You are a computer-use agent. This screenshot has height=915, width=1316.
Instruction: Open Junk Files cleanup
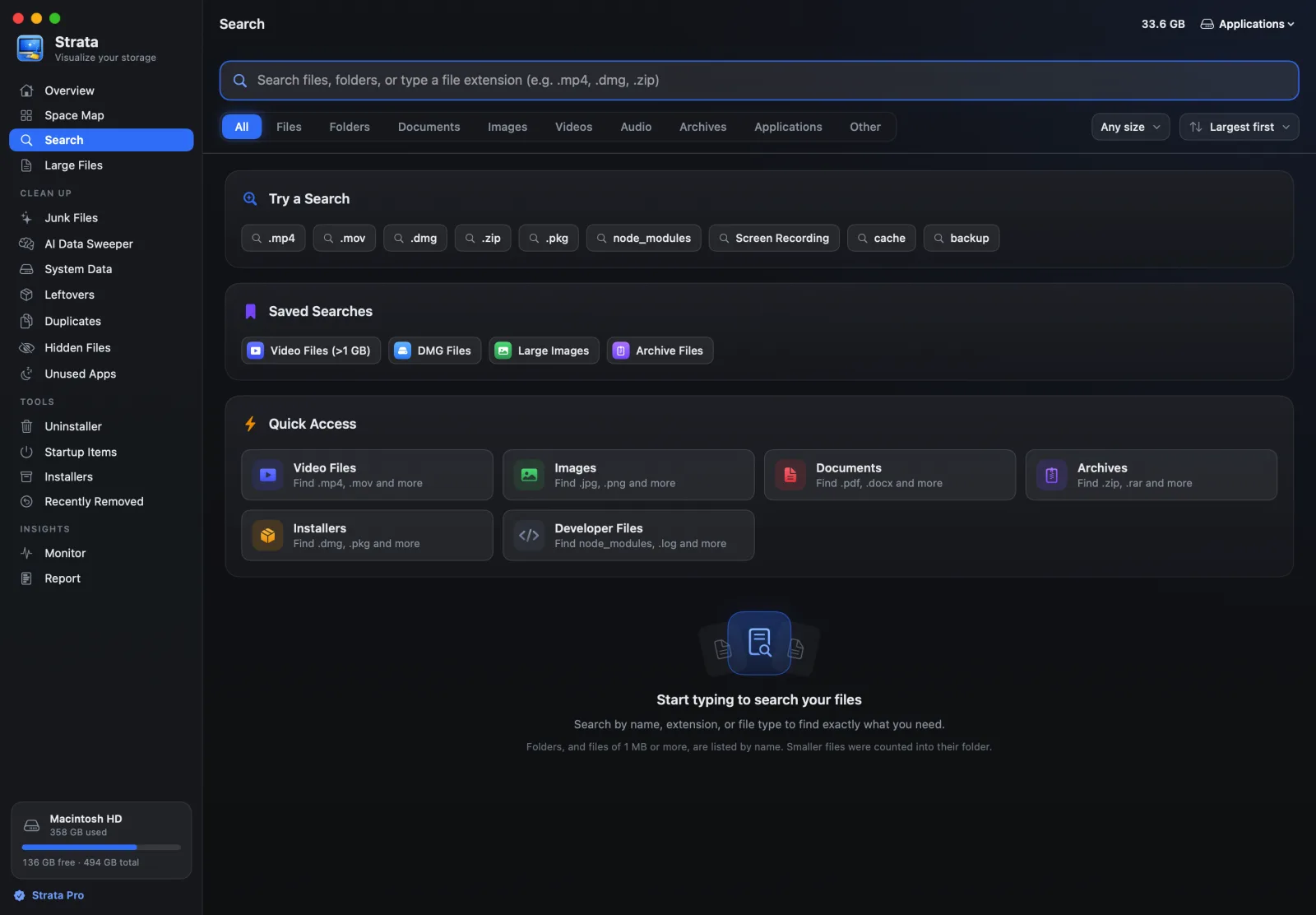coord(101,218)
